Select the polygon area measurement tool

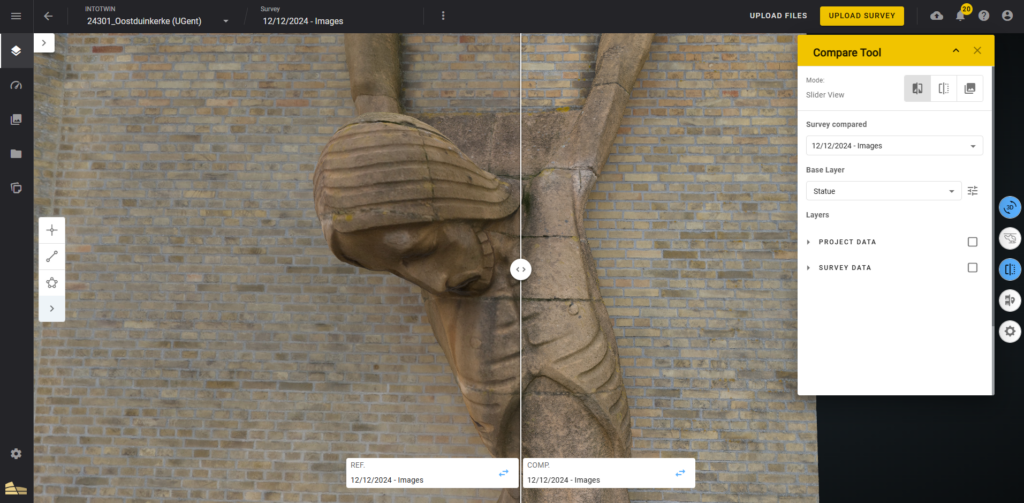point(52,282)
